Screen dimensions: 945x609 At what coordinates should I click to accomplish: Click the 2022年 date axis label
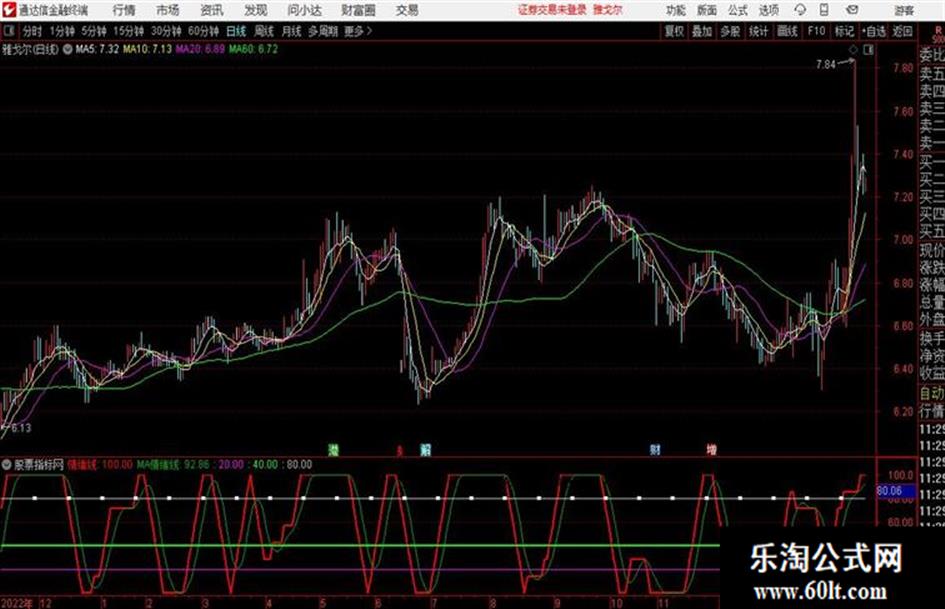(17, 603)
